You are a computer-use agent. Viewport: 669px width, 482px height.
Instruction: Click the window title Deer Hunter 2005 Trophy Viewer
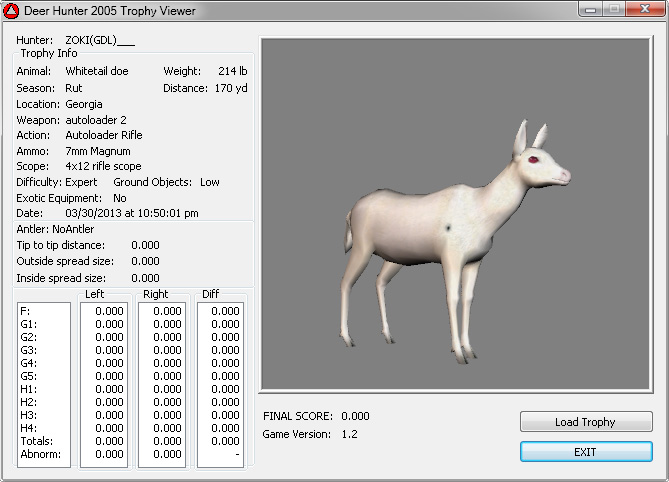(x=110, y=11)
